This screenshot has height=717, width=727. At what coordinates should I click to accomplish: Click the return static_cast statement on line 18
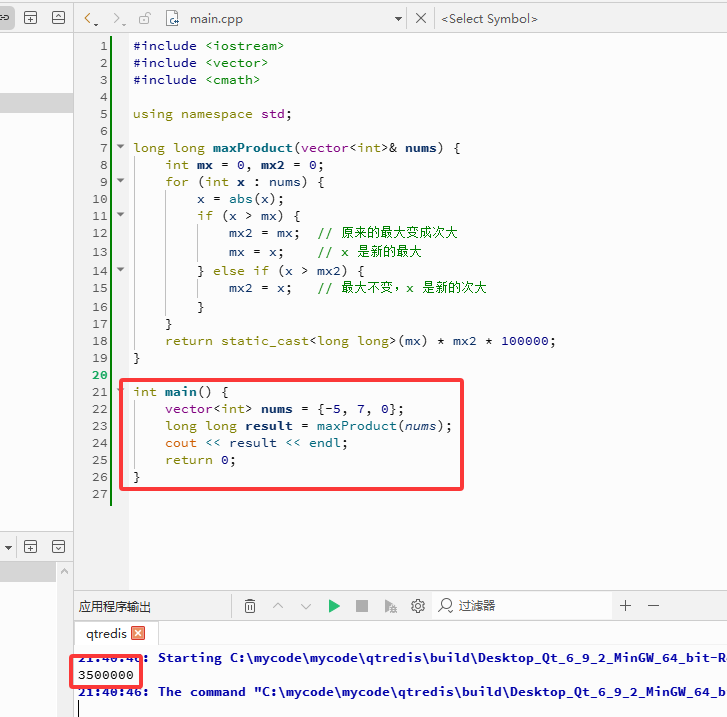(360, 341)
